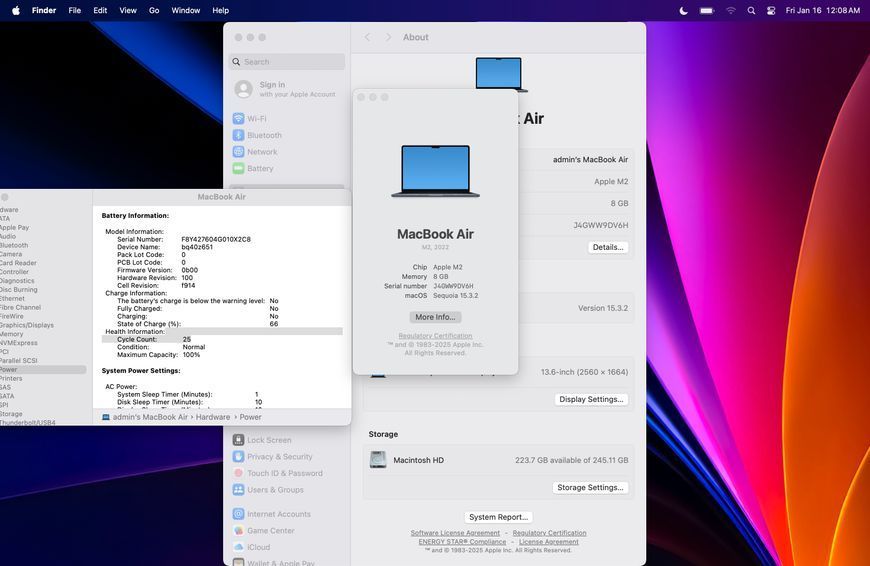Click Macintosh HD disk icon
870x566 pixels.
[x=378, y=459]
